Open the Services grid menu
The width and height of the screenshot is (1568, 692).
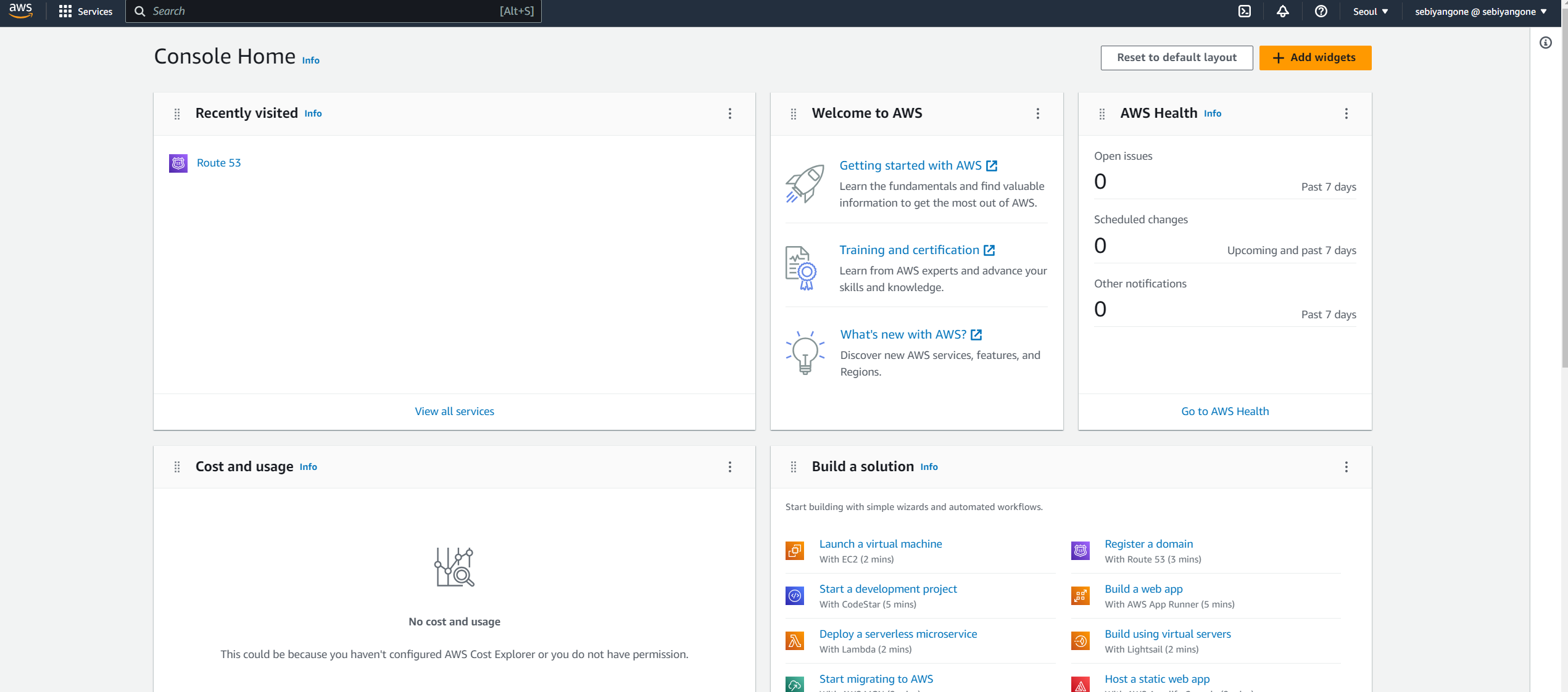click(65, 11)
